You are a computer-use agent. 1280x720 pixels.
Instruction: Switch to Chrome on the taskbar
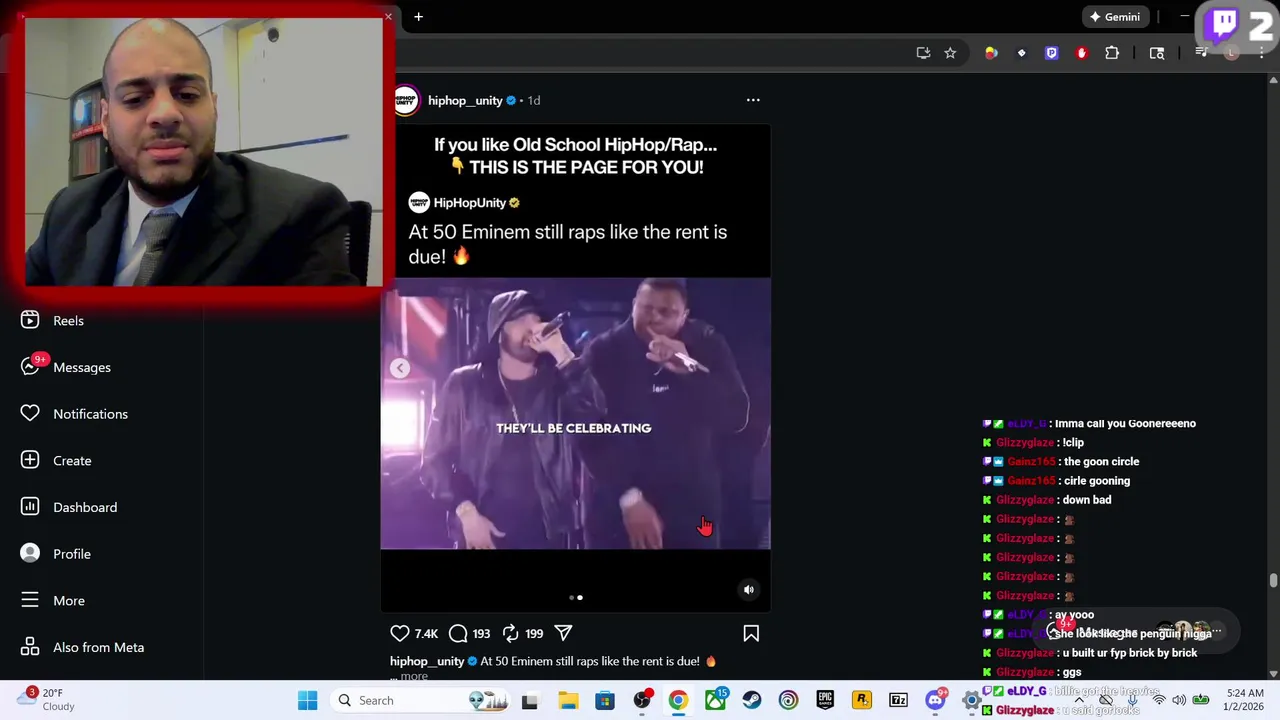pos(678,700)
